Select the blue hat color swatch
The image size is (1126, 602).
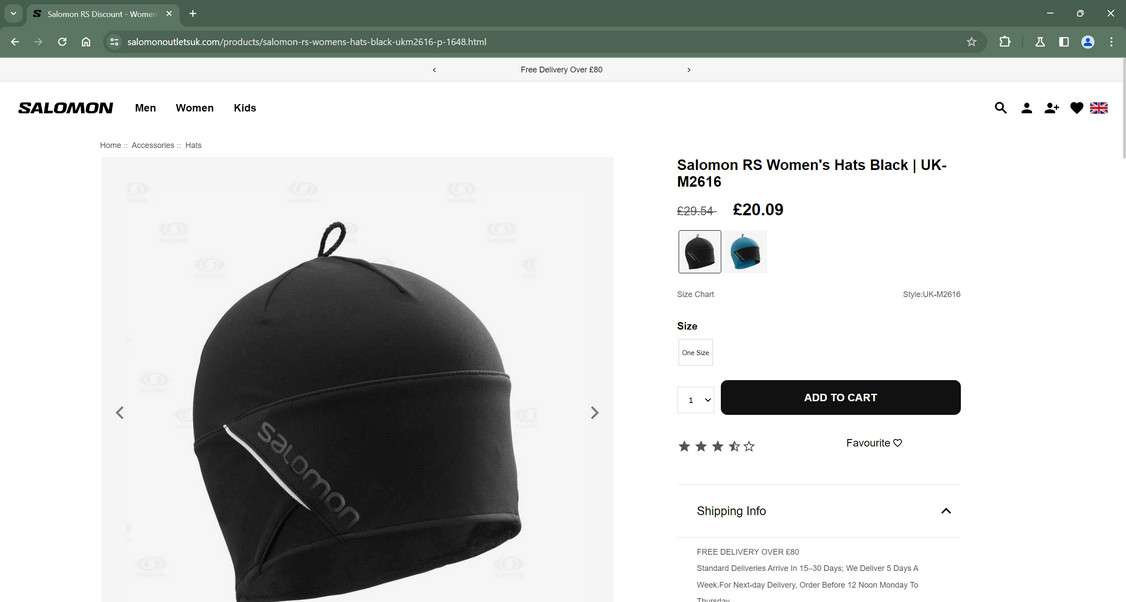point(745,252)
